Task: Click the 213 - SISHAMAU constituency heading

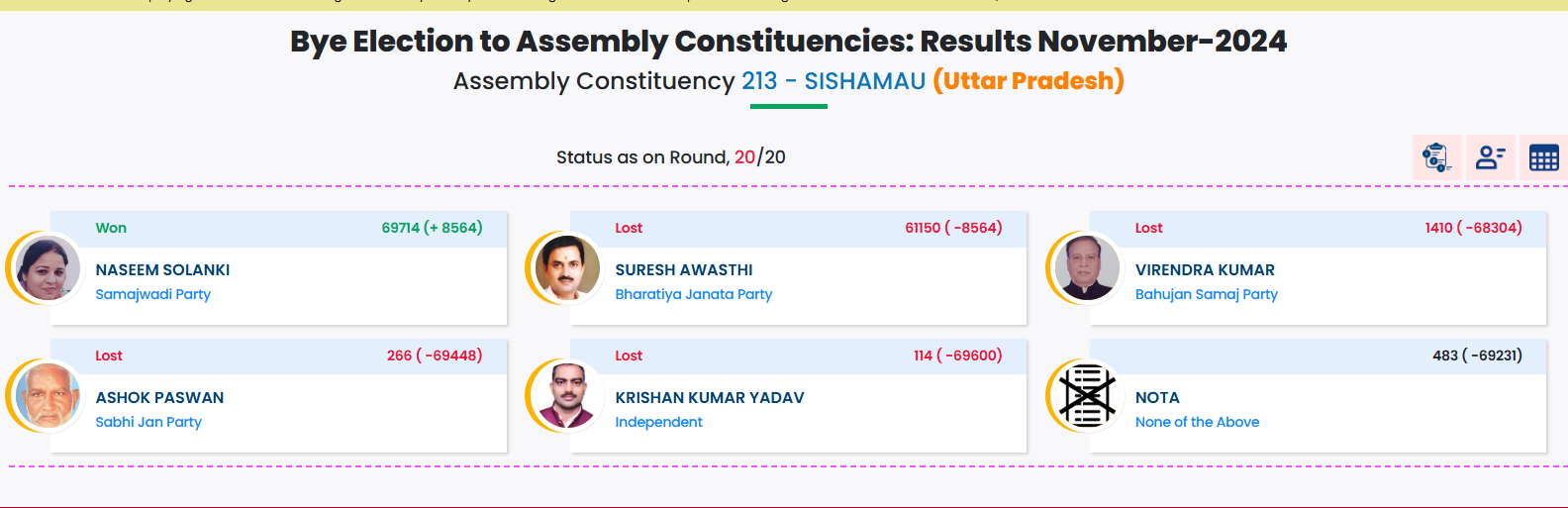Action: pyautogui.click(x=833, y=81)
